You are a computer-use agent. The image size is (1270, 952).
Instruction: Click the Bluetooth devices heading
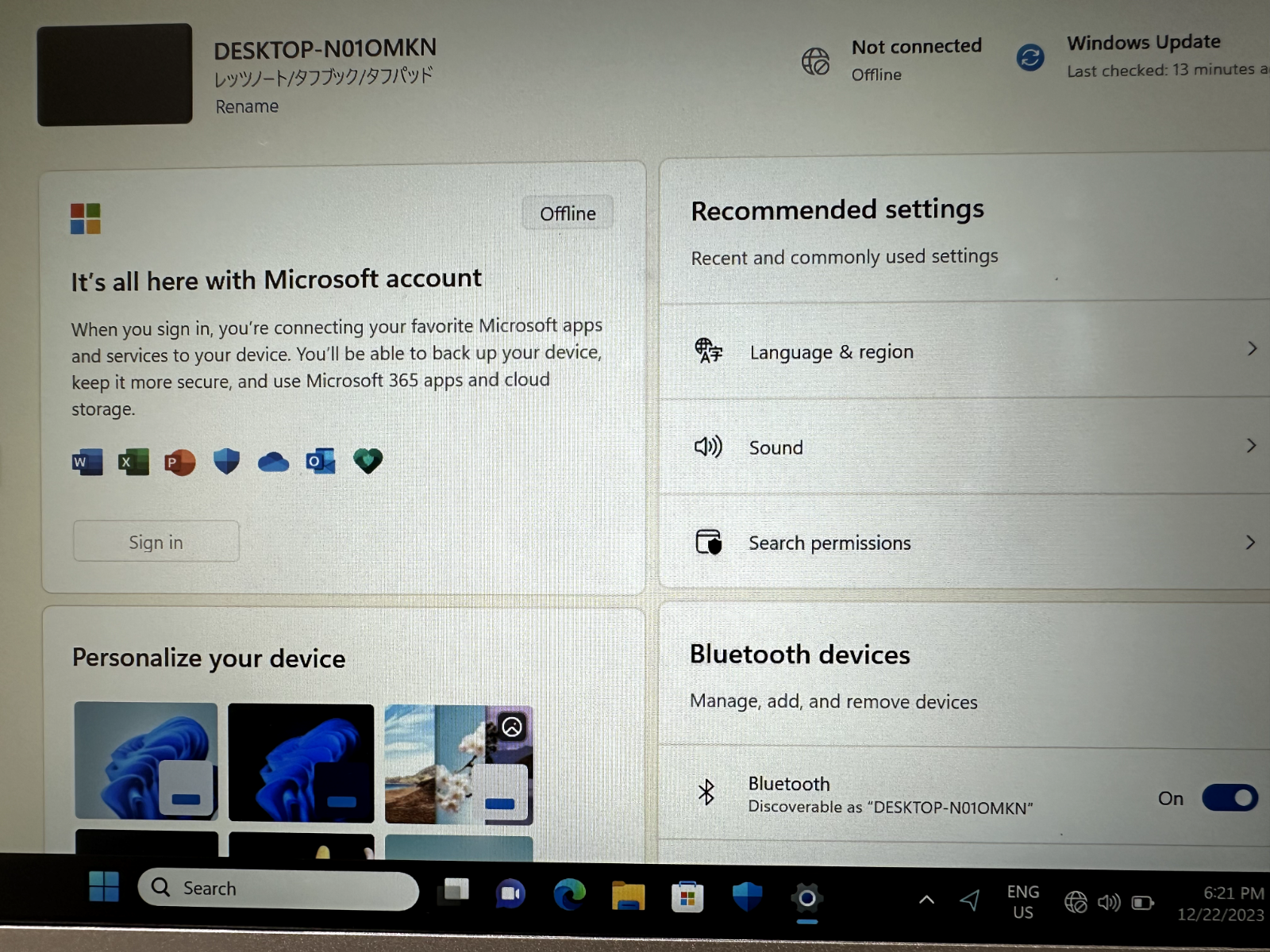pos(800,654)
